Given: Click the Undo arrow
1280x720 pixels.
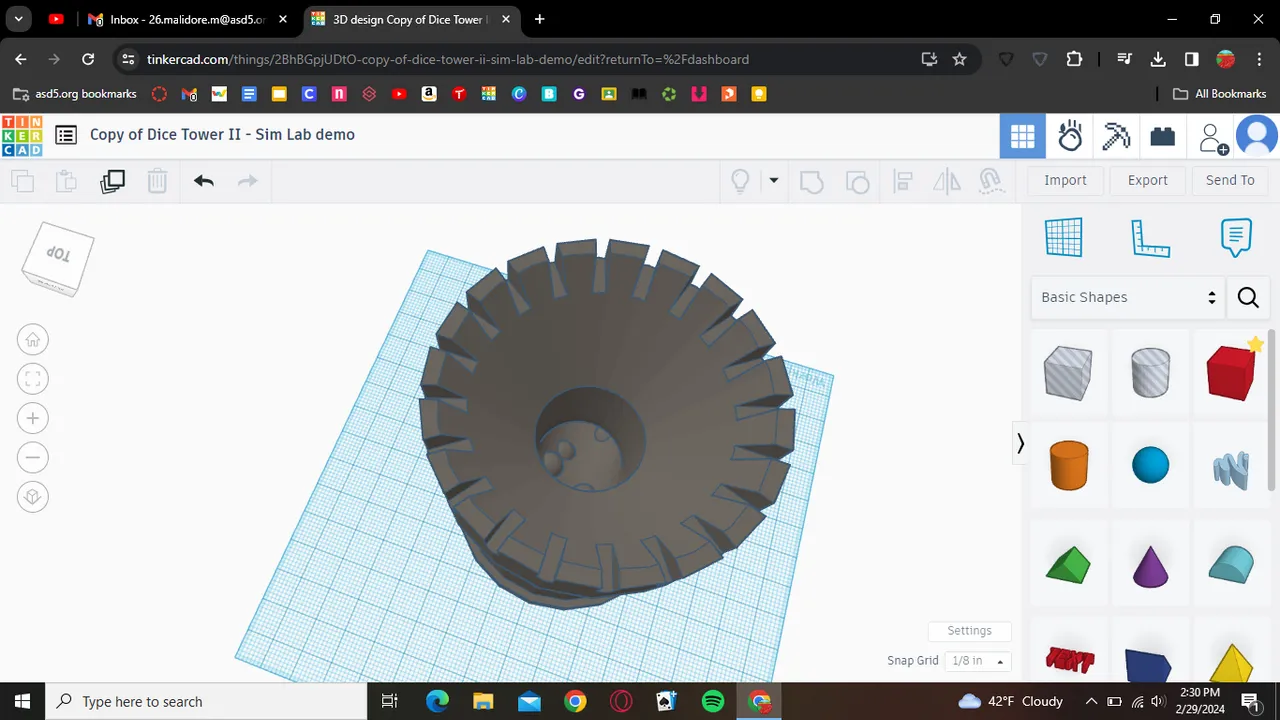Looking at the screenshot, I should (204, 181).
